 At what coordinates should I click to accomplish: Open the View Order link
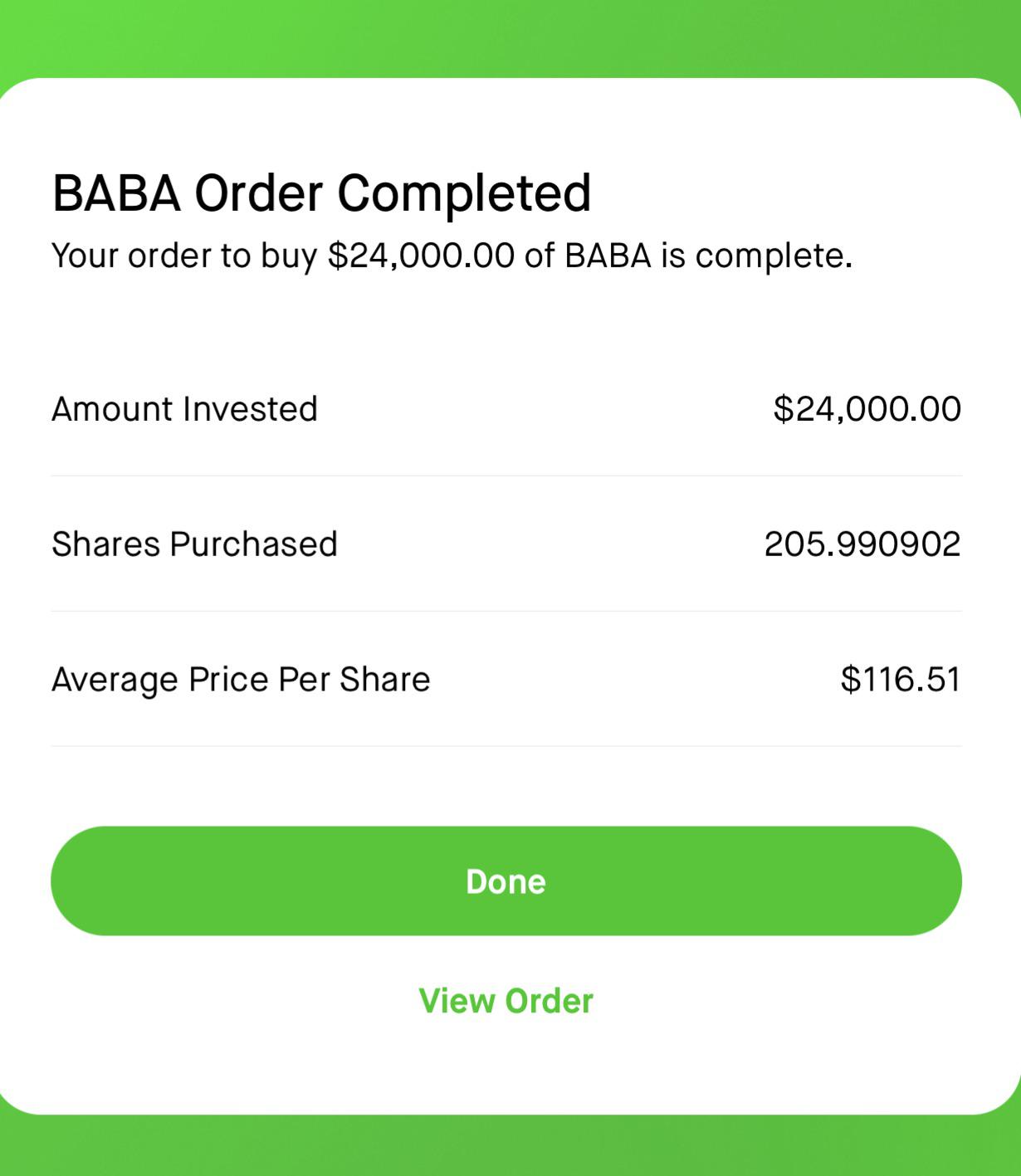click(x=506, y=1001)
